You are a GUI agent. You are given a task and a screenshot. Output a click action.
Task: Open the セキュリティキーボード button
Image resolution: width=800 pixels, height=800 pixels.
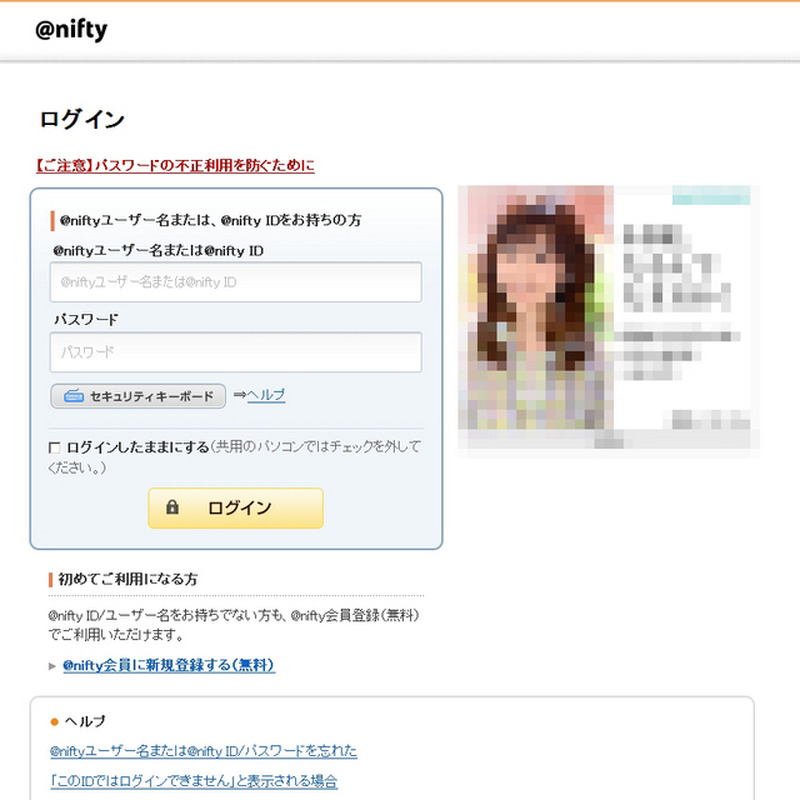tap(138, 396)
